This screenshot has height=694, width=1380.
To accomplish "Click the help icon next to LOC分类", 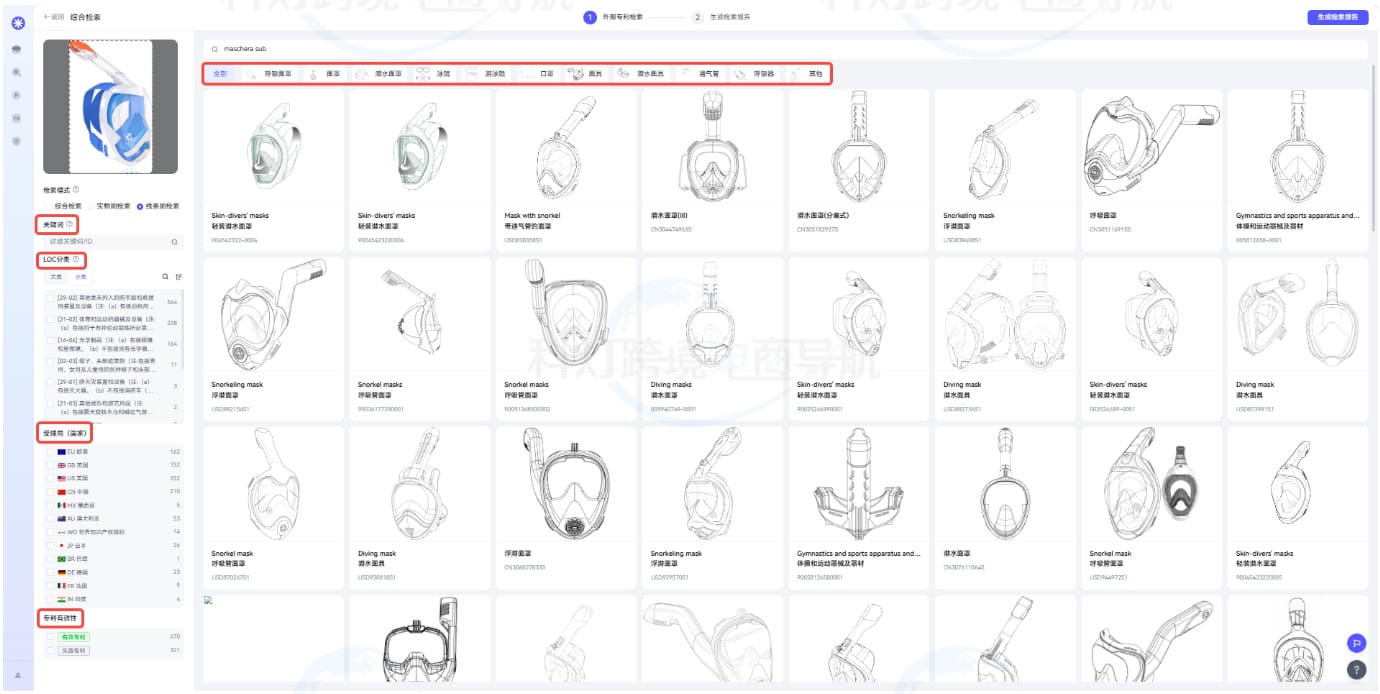I will point(75,259).
